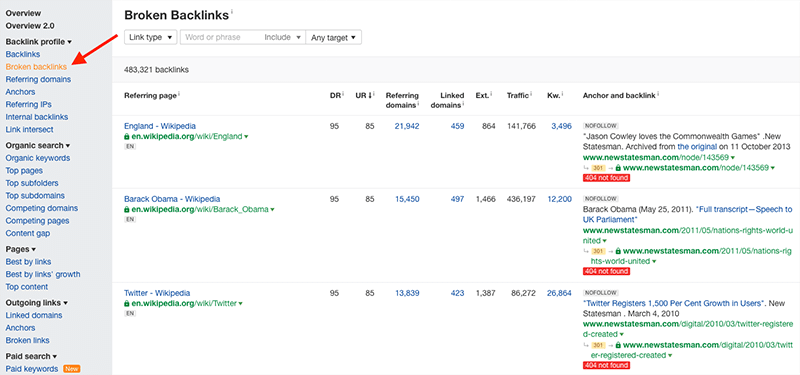Open the Referring domains report
Screen dimensions: 800x375
pyautogui.click(x=38, y=79)
